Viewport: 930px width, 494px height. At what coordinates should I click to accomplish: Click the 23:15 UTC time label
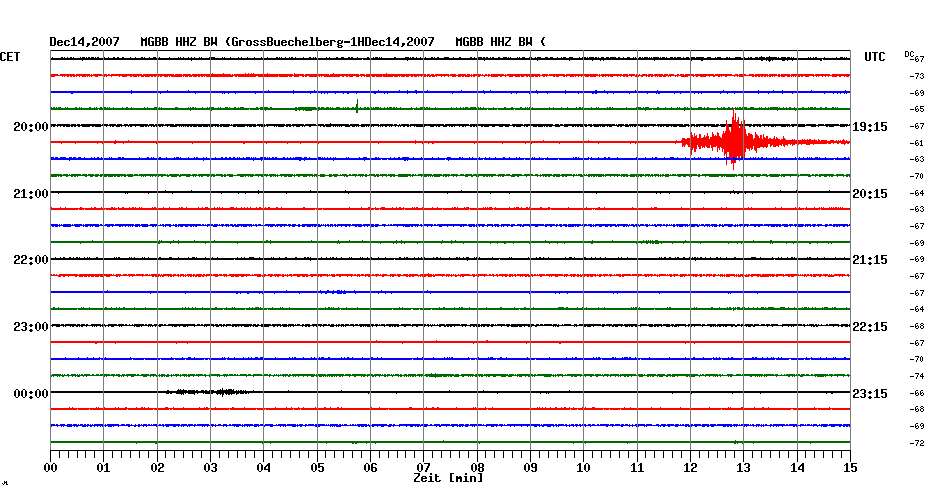pos(870,394)
